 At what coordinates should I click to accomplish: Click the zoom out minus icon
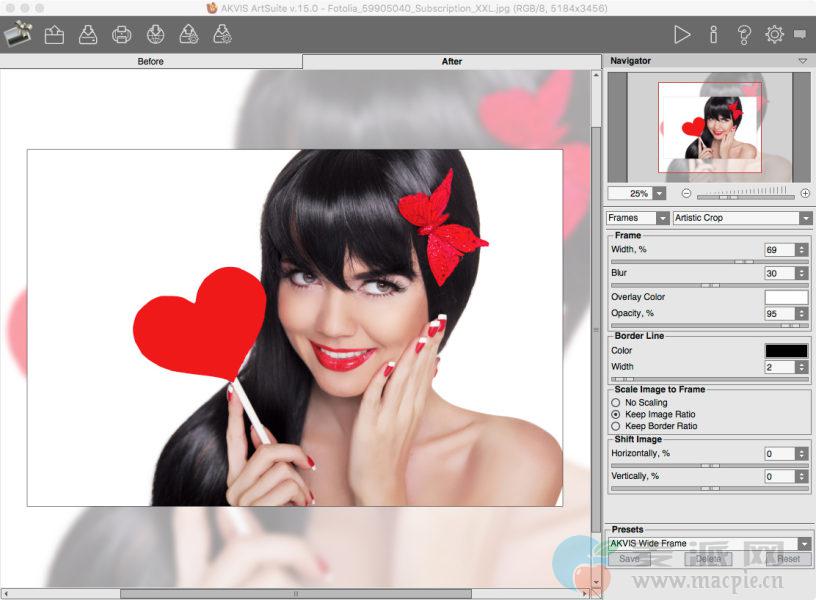click(x=687, y=193)
